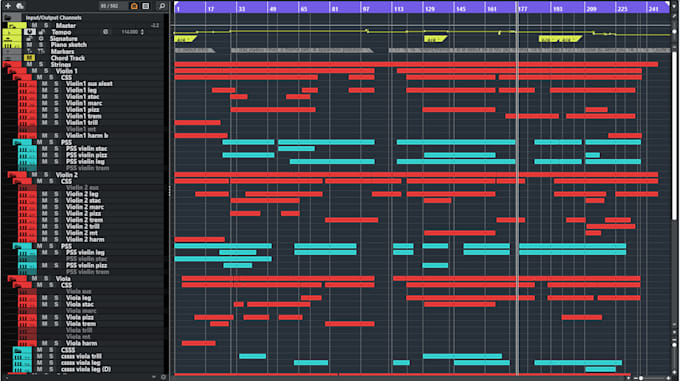Click the square visibility agents icon
680x381 pixels.
(146, 6)
